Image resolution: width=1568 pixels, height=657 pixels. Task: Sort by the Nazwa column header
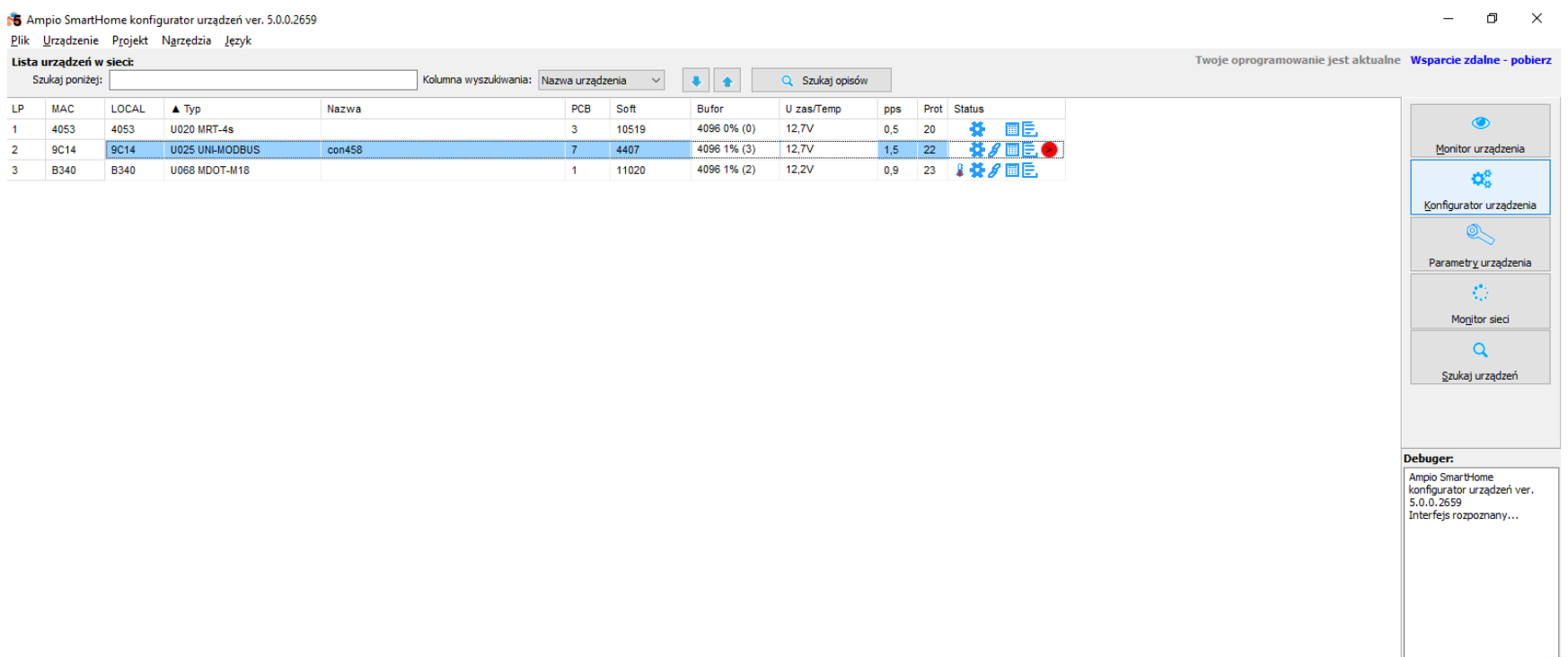tap(443, 109)
